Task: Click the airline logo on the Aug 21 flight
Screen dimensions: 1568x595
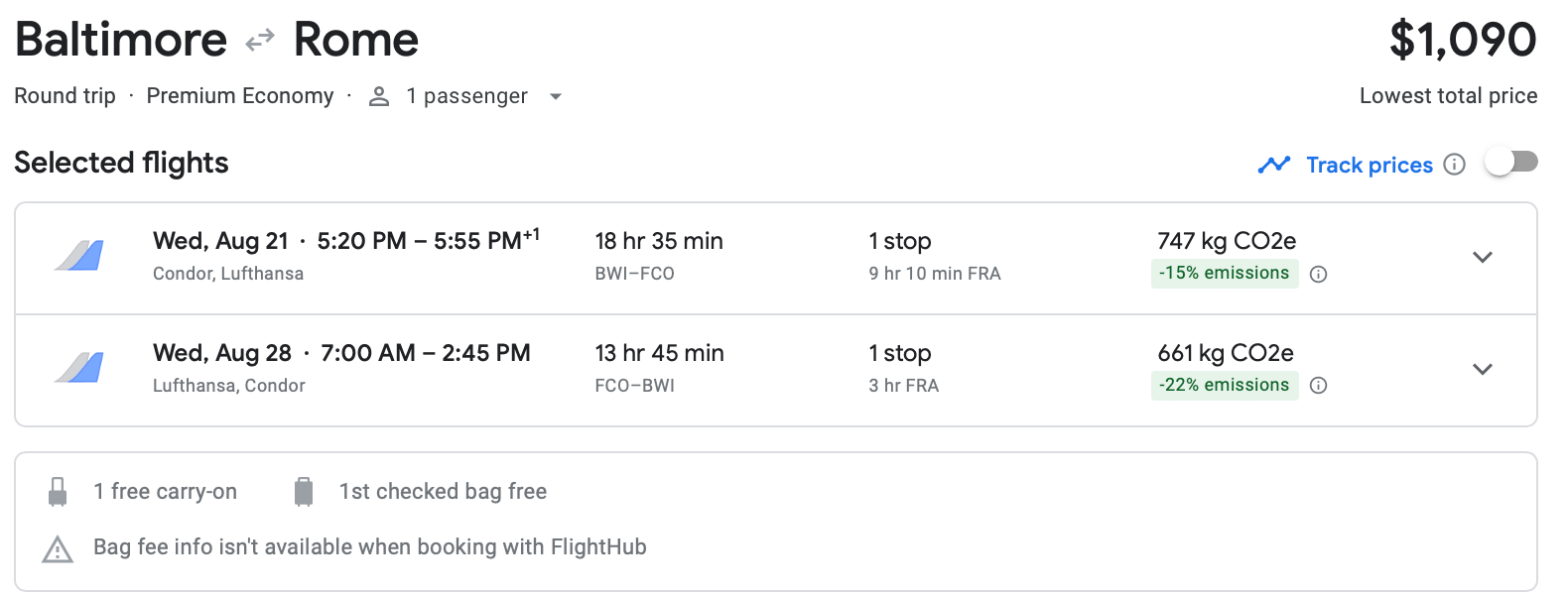Action: [77, 257]
